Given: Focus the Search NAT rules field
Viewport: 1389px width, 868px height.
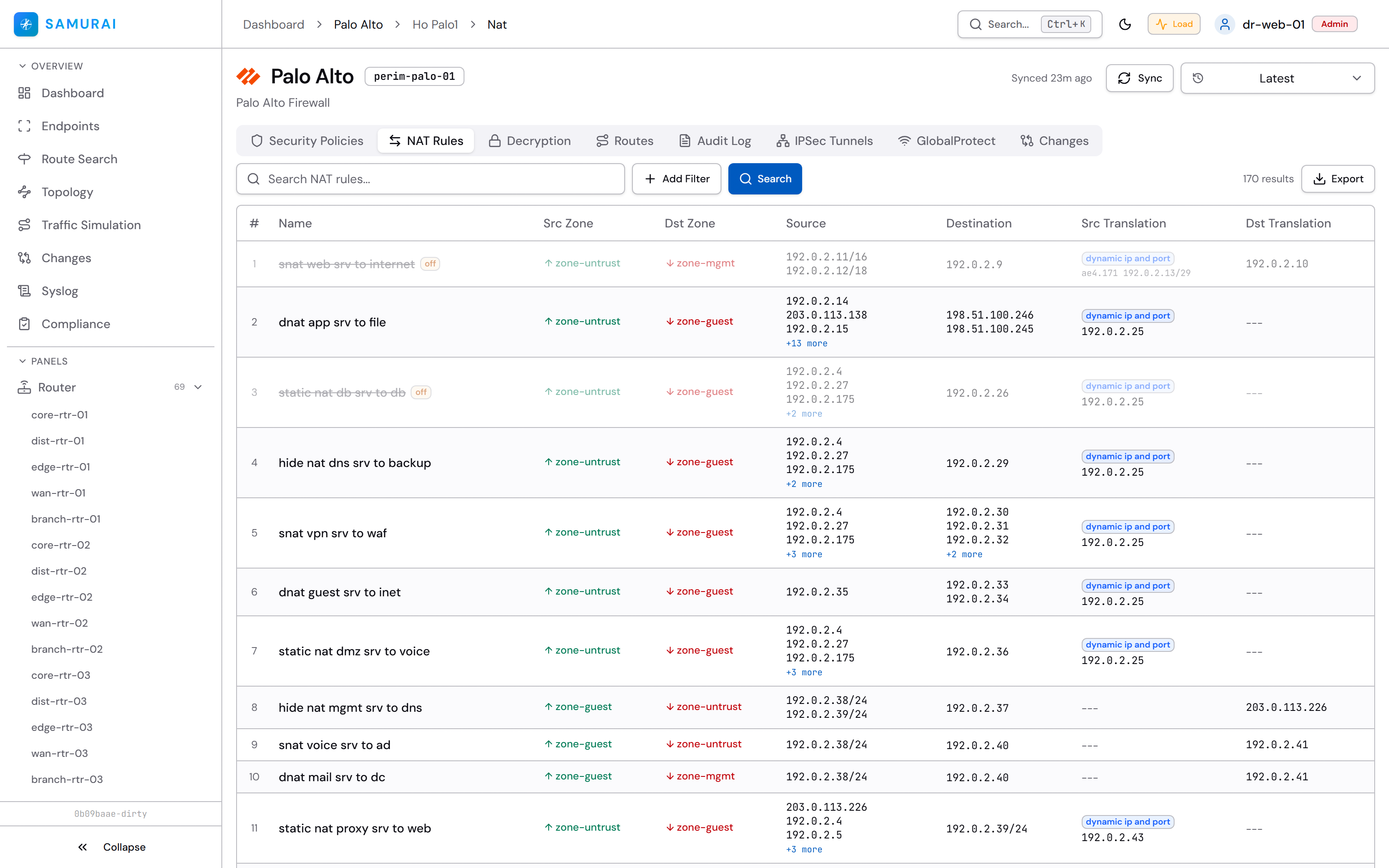Looking at the screenshot, I should 431,178.
